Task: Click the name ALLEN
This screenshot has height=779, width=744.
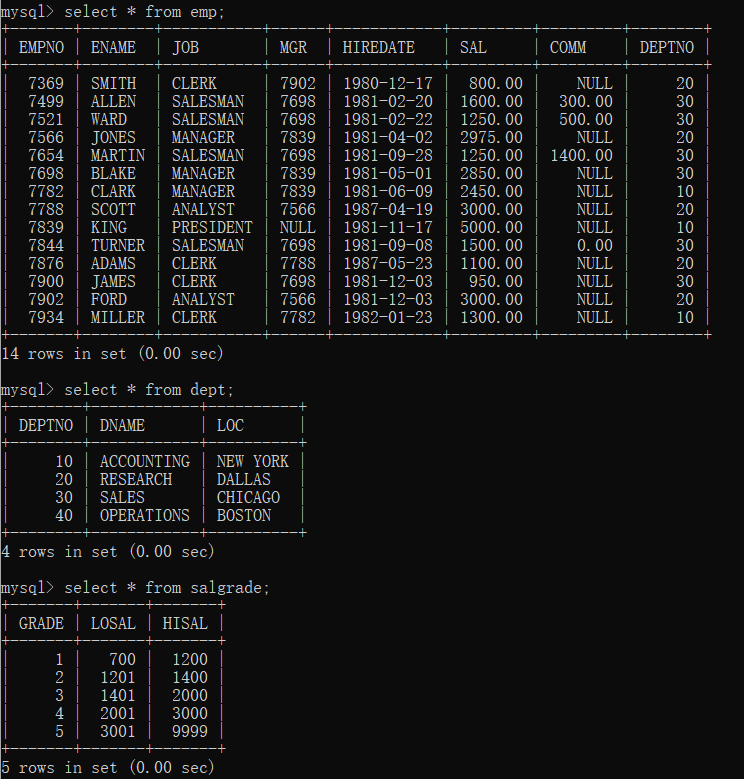Action: tap(113, 101)
